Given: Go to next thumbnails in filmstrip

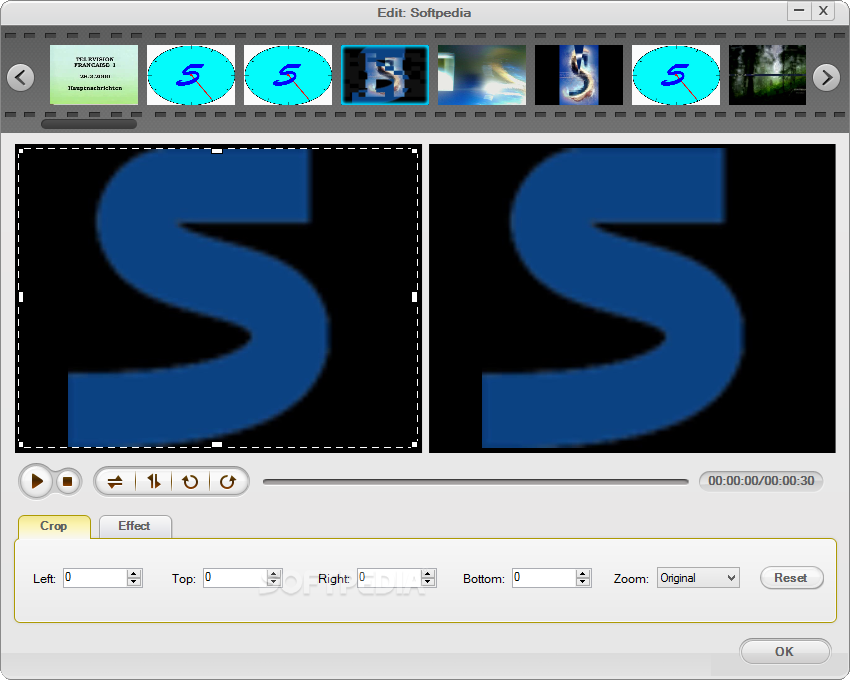Looking at the screenshot, I should tap(827, 78).
